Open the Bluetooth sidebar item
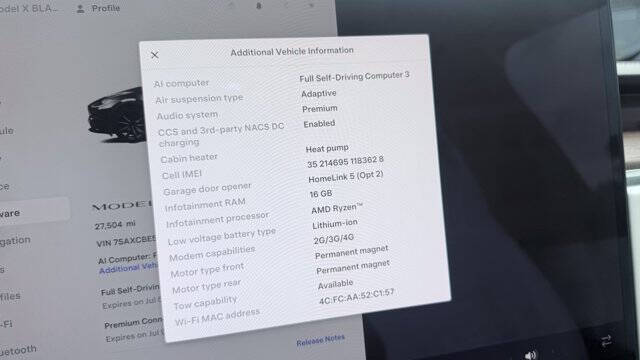The image size is (640, 360). (x=18, y=351)
